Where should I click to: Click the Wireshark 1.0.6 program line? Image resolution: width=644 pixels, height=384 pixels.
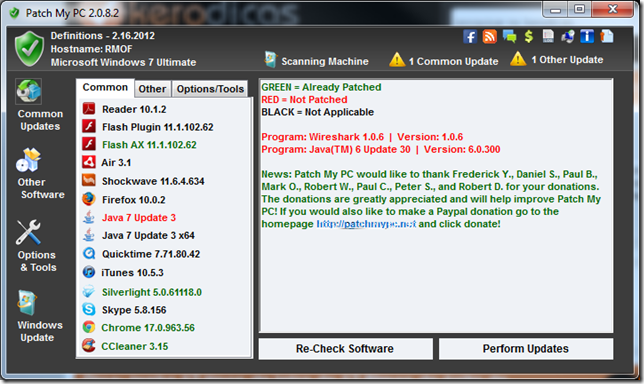[x=362, y=137]
